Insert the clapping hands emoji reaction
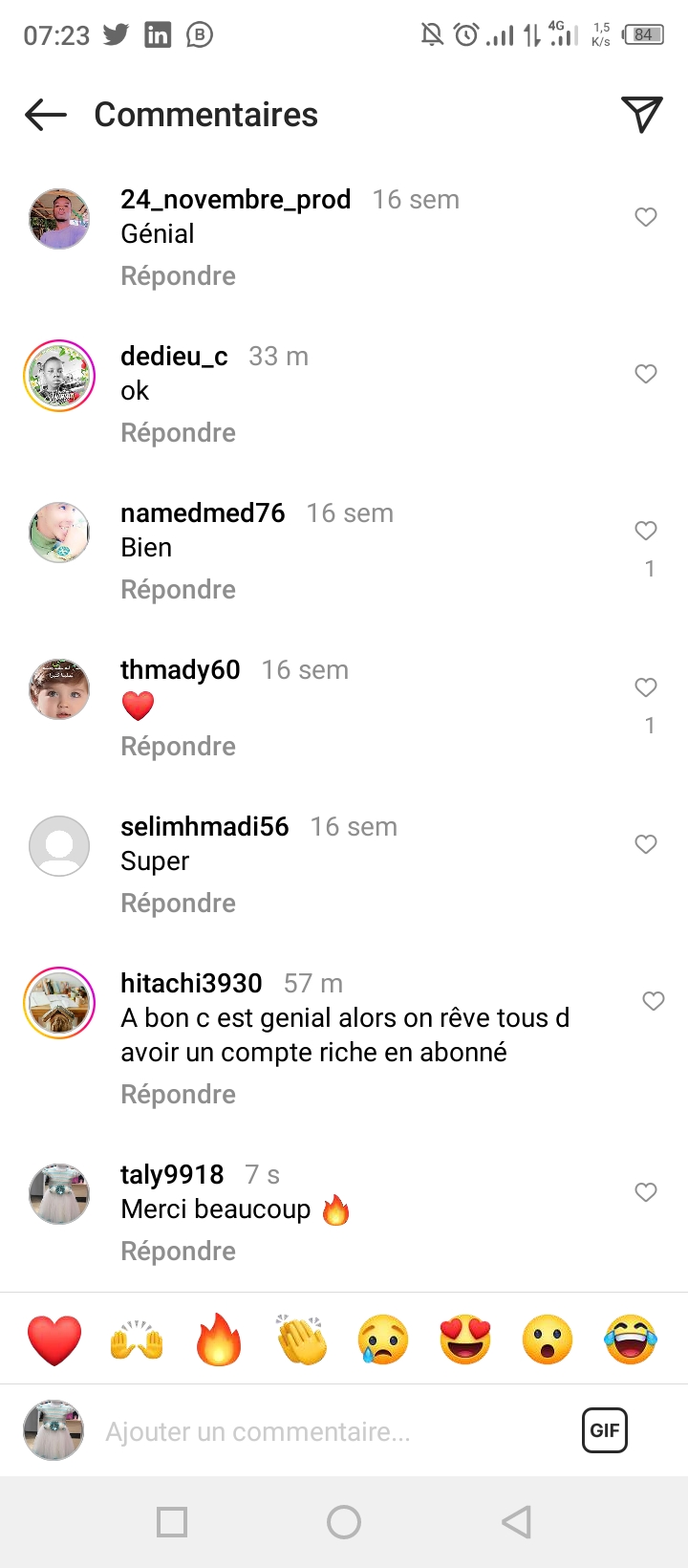The image size is (688, 1568). (301, 1339)
